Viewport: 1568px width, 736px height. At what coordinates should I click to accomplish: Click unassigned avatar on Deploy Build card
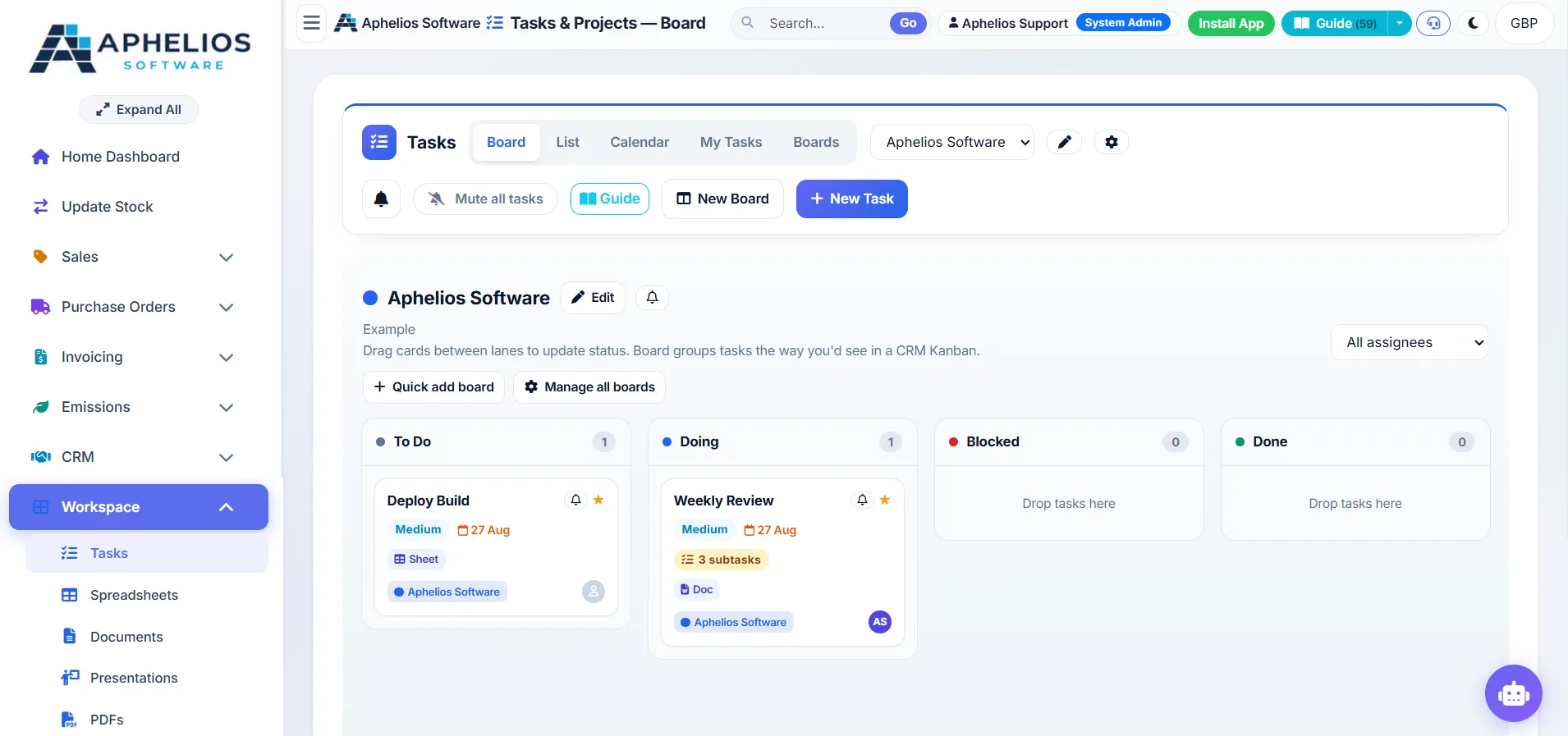click(x=594, y=592)
